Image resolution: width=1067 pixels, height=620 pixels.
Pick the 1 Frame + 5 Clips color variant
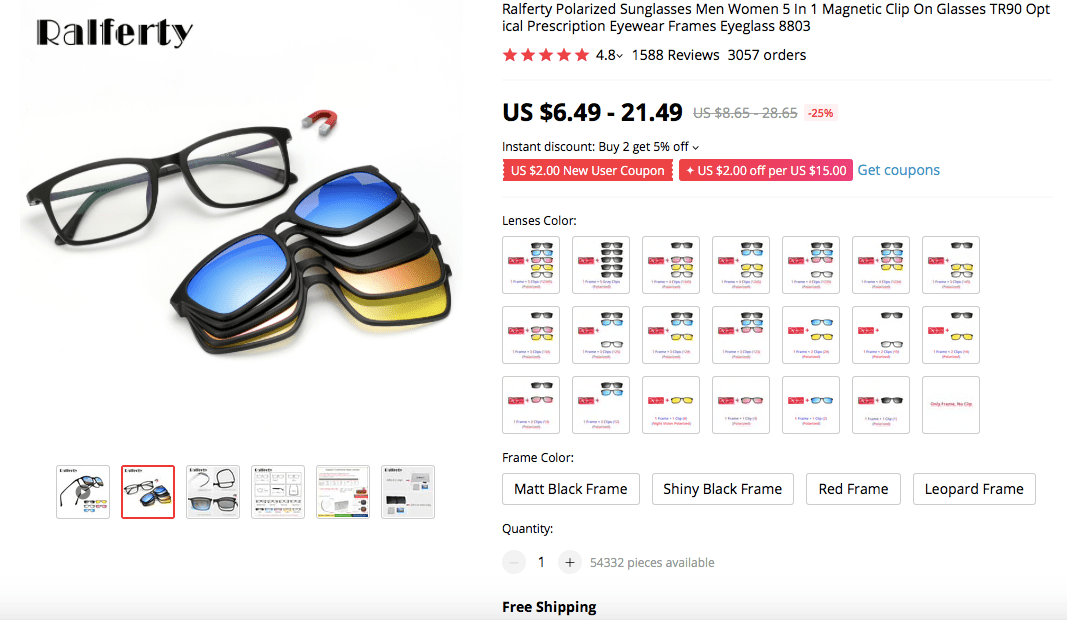[x=530, y=264]
